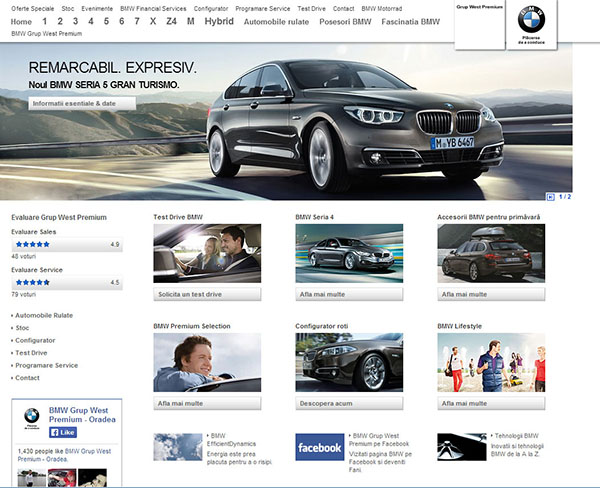Open Oferte Speciale menu

click(x=33, y=8)
